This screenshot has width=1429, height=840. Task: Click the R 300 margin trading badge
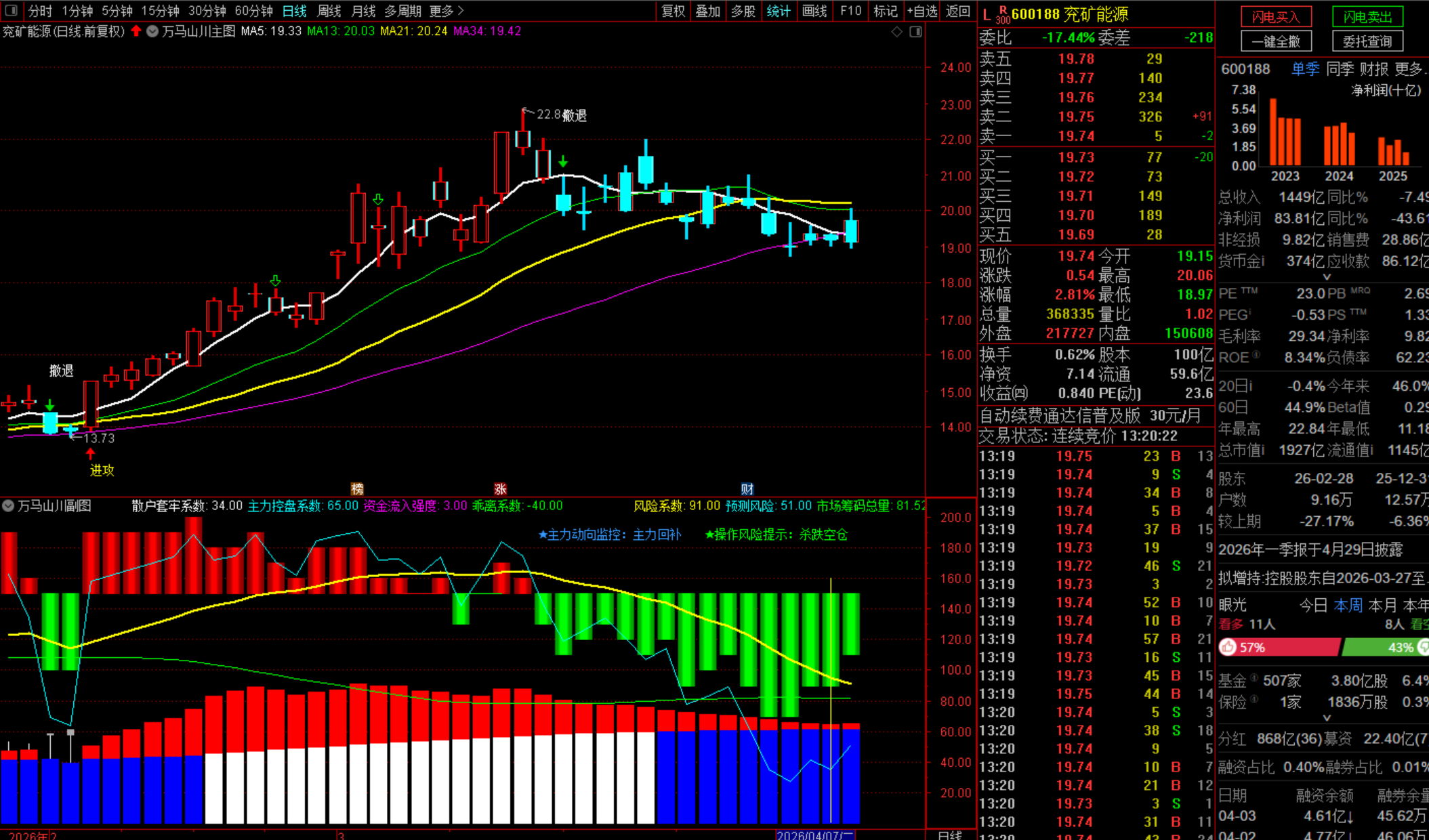point(1003,14)
